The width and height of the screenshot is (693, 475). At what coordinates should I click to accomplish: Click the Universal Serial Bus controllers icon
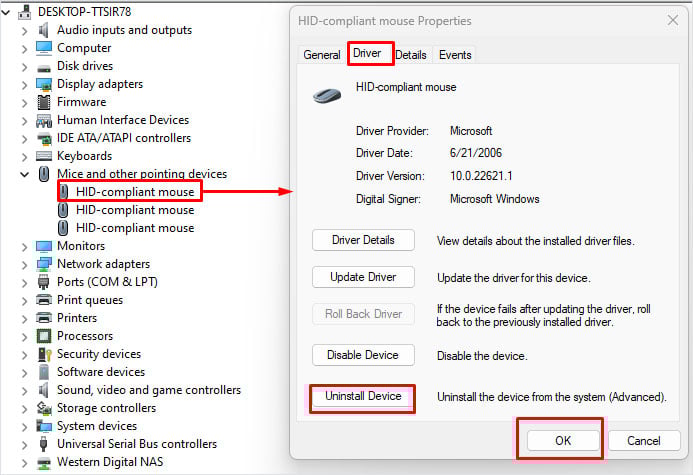click(43, 444)
